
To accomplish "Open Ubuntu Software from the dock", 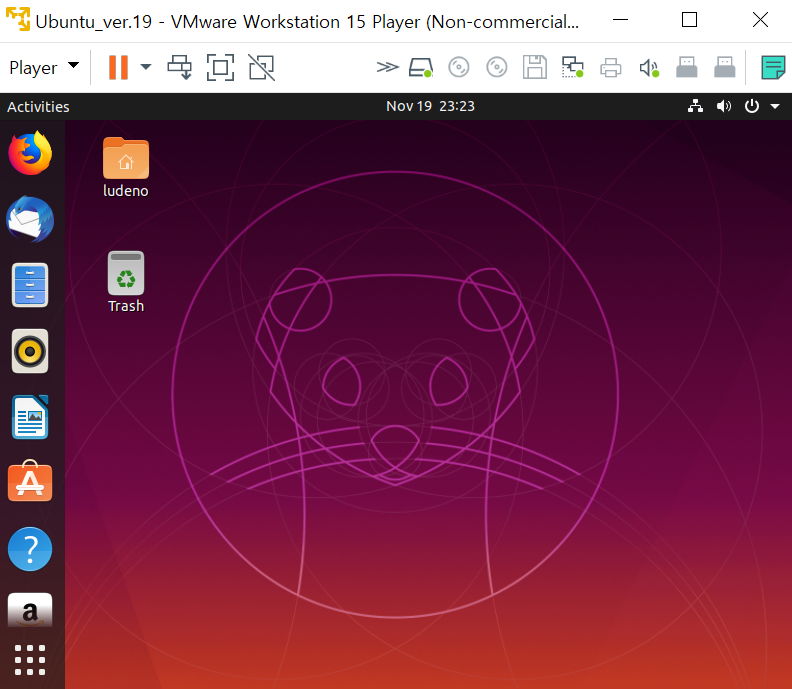I will click(x=30, y=481).
